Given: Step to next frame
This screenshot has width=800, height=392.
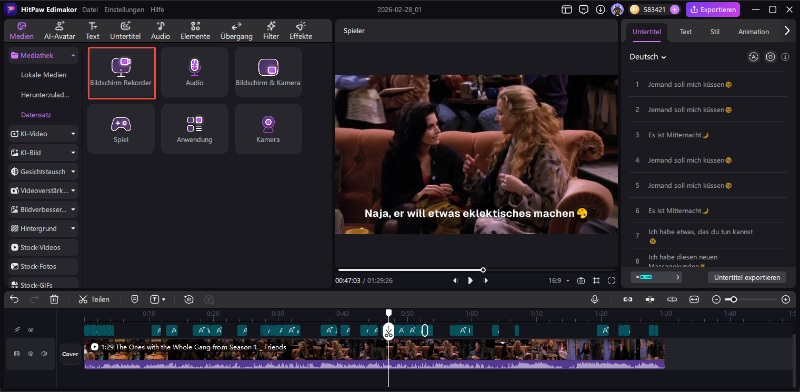Looking at the screenshot, I should coord(486,281).
